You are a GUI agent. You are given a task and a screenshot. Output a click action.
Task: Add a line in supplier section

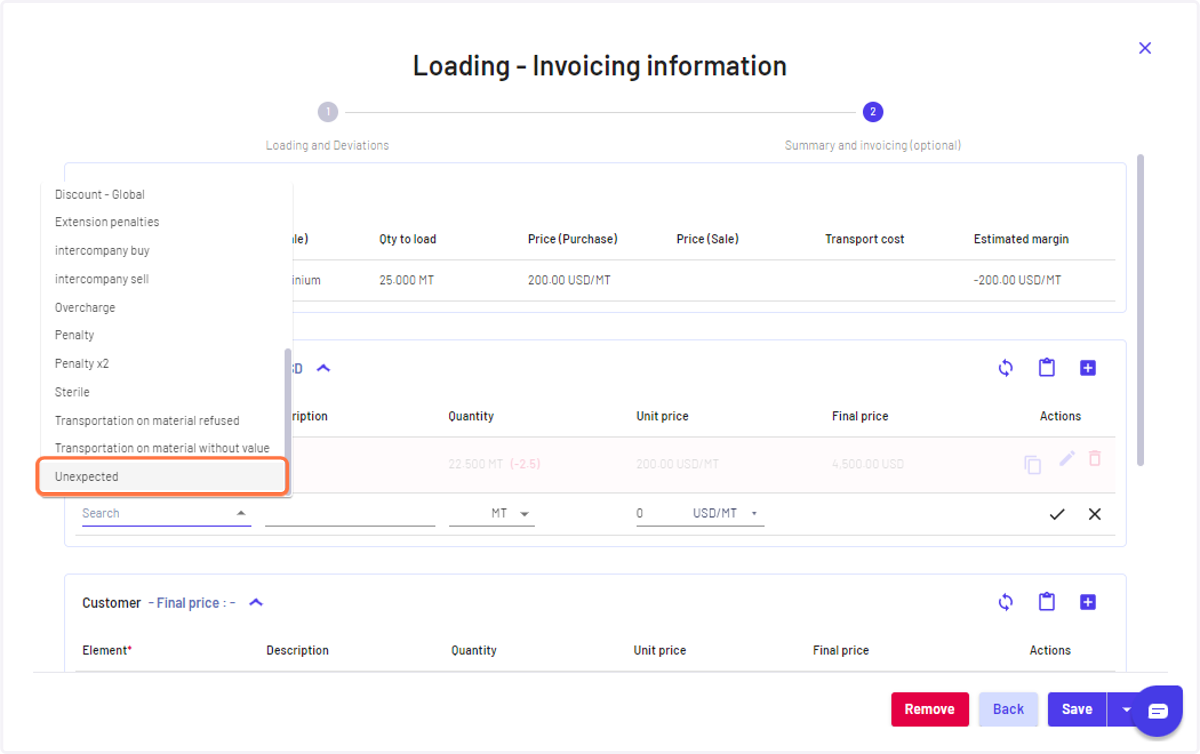click(x=1088, y=368)
